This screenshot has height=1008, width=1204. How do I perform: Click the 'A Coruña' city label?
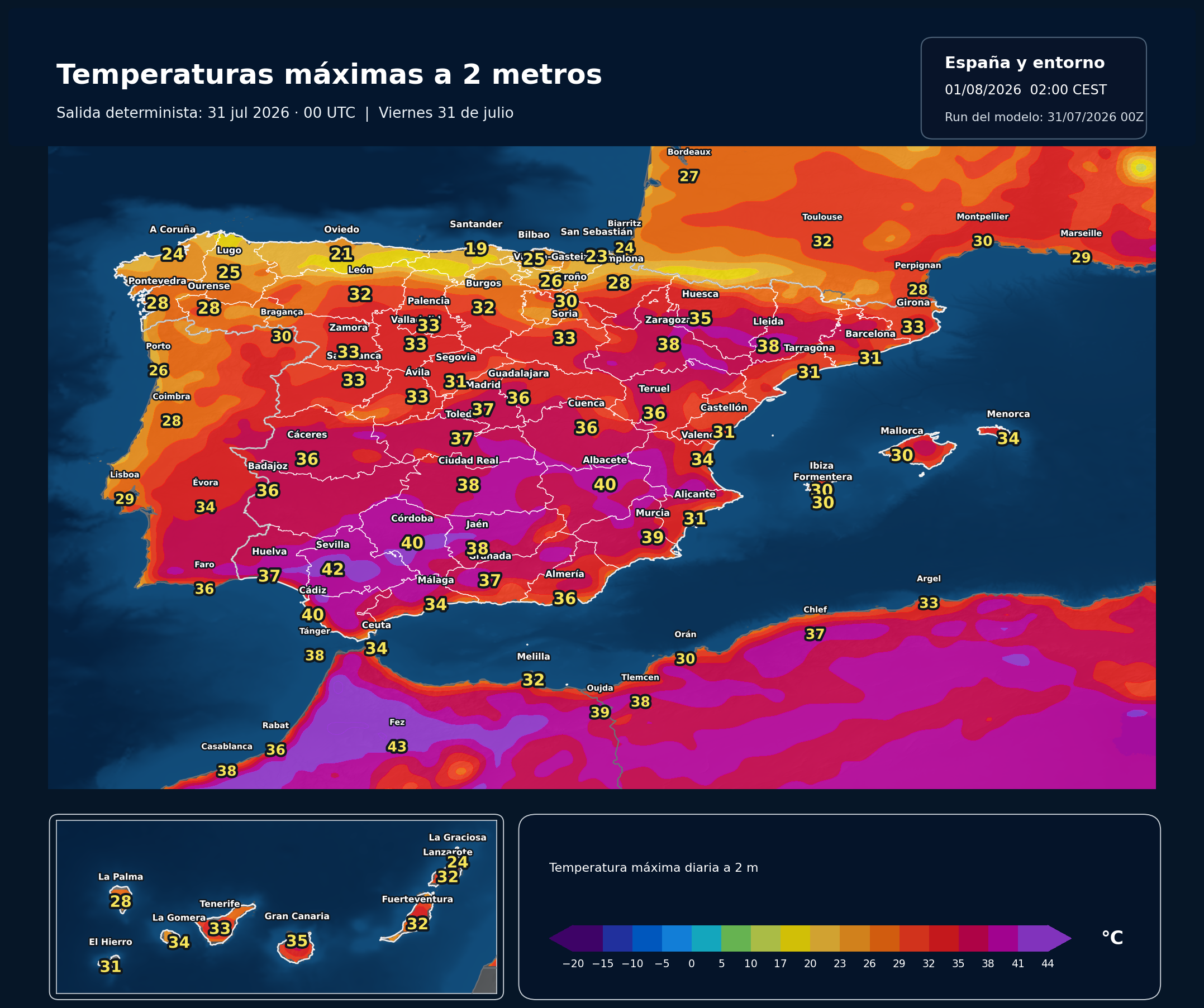(173, 229)
